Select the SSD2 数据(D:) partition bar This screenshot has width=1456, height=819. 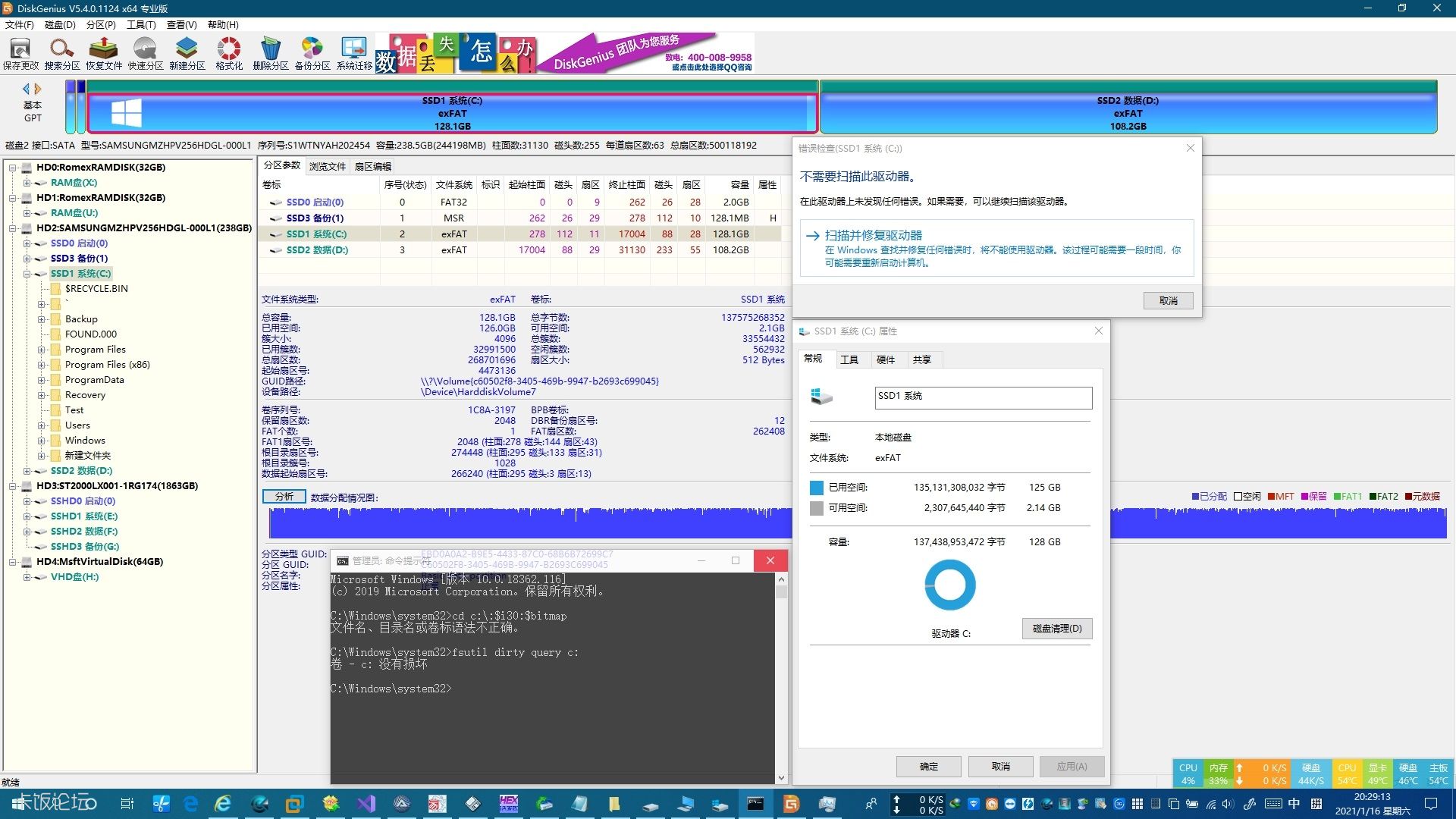tap(1128, 113)
